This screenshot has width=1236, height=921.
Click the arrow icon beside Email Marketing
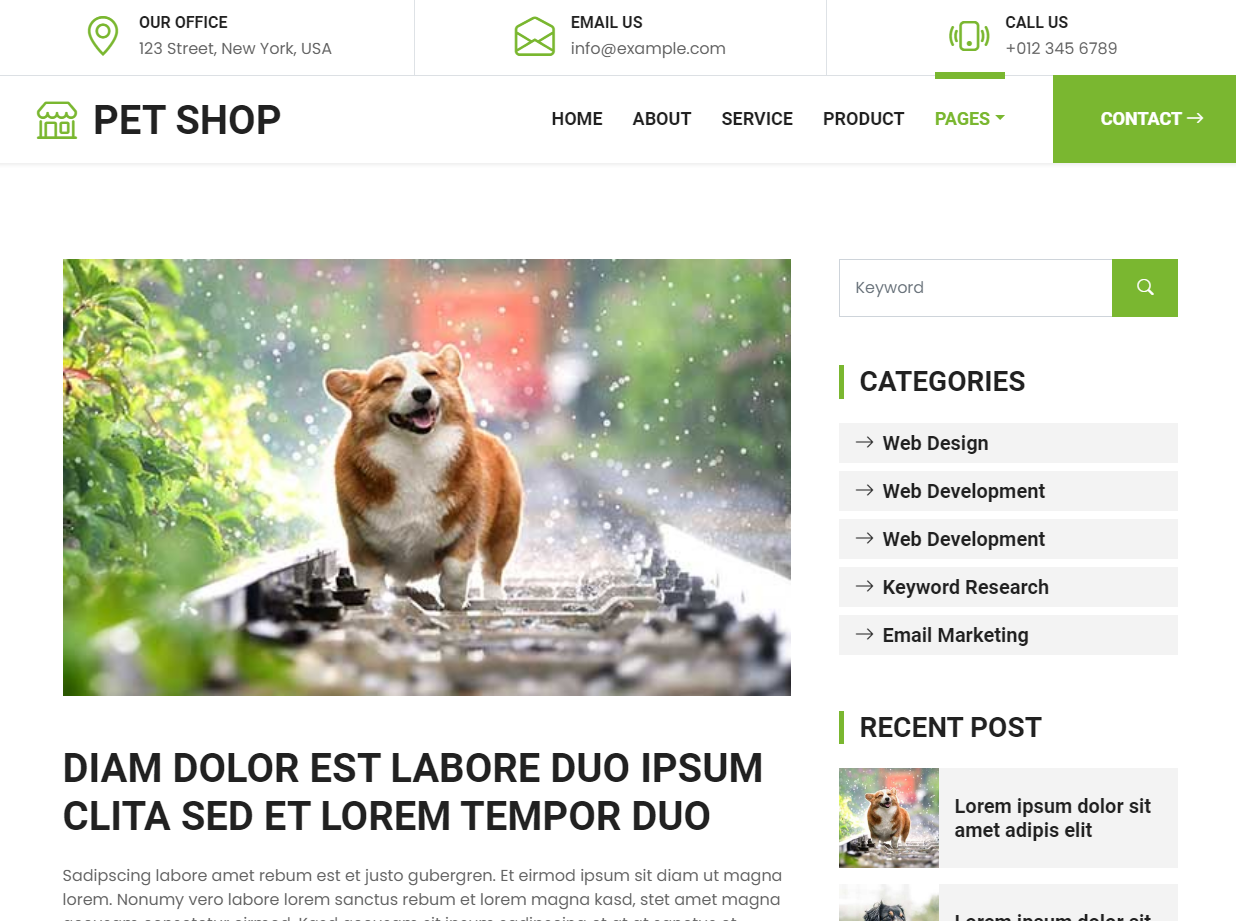(865, 634)
